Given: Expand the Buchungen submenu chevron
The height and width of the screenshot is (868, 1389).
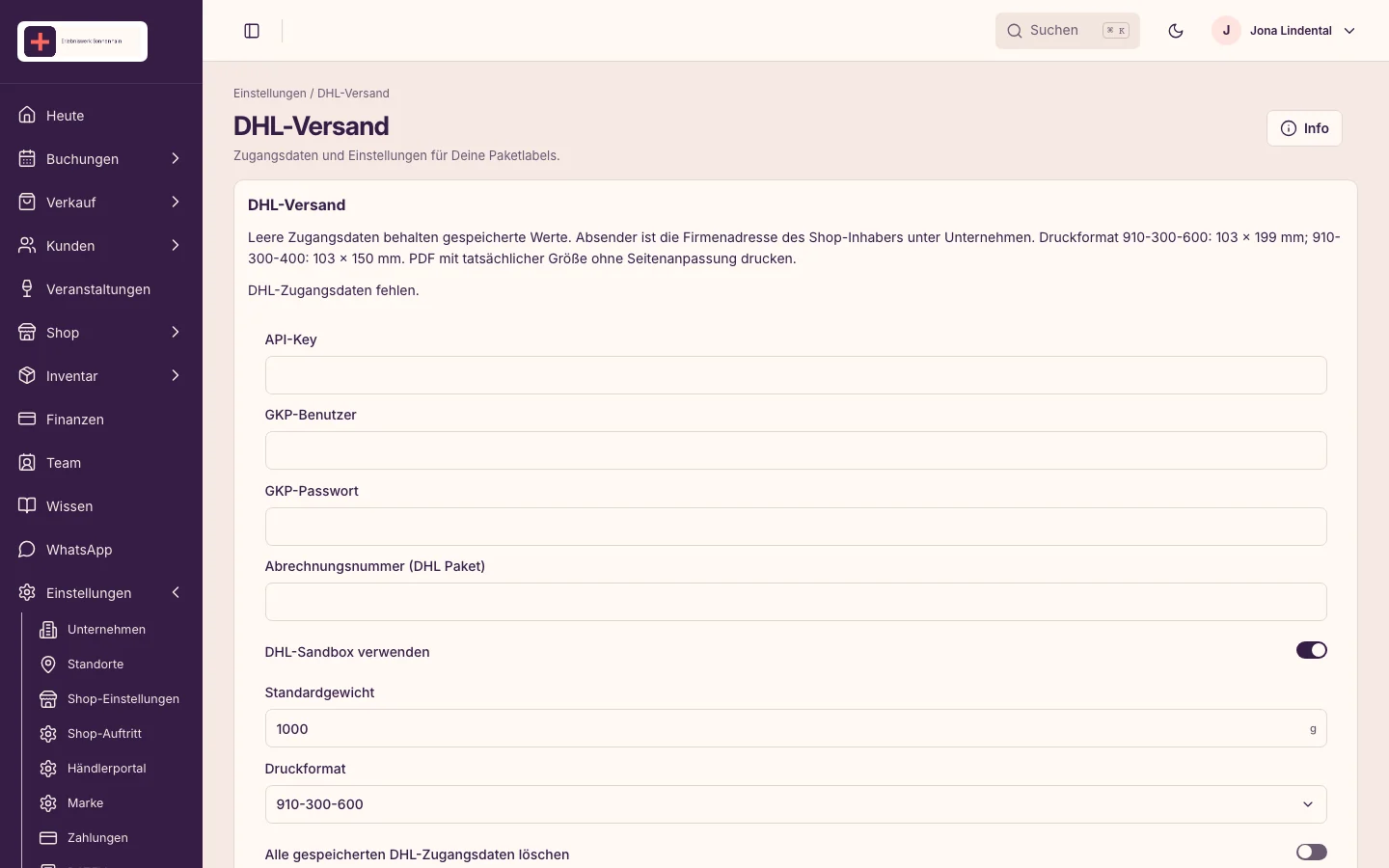Looking at the screenshot, I should pos(176,159).
